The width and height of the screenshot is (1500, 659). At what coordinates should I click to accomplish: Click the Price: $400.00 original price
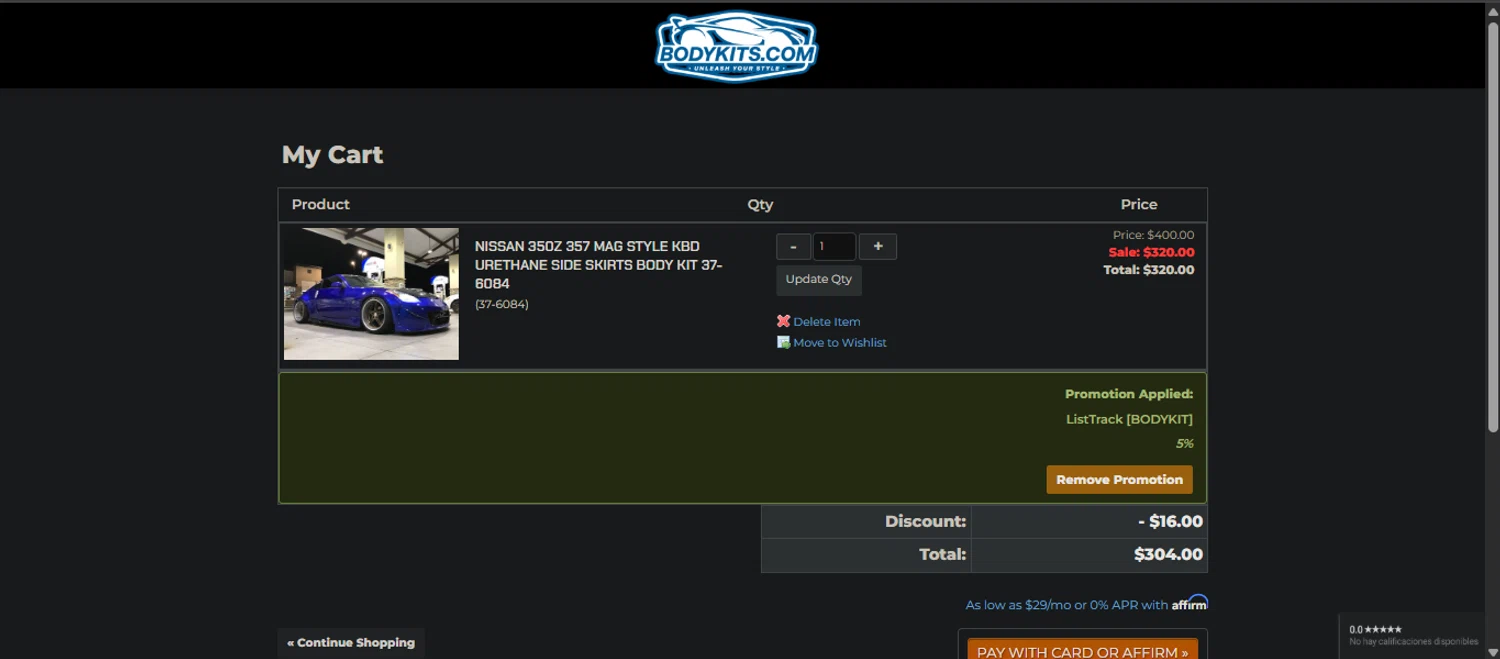tap(1153, 235)
